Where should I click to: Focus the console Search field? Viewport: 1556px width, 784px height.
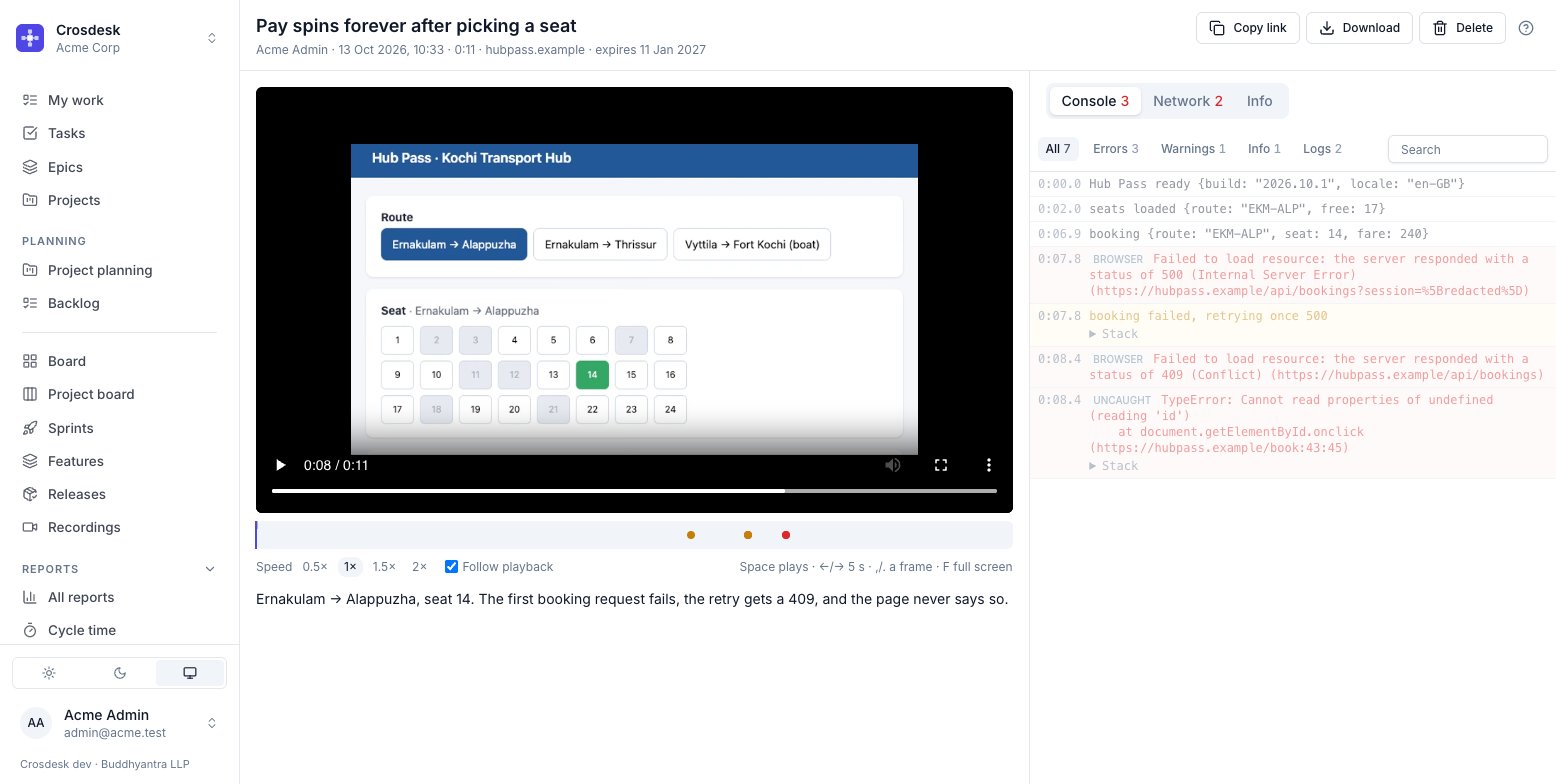tap(1467, 149)
